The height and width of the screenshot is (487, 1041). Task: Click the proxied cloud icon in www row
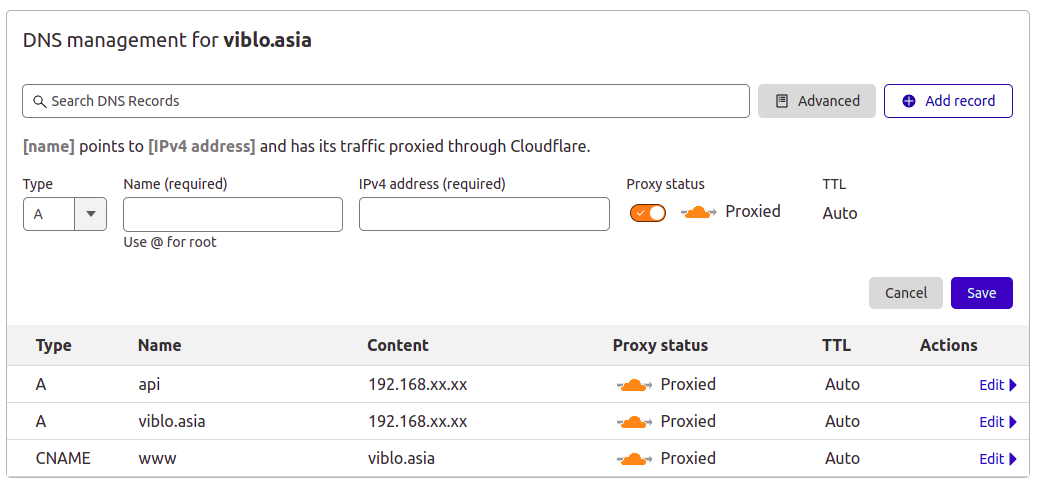[634, 459]
